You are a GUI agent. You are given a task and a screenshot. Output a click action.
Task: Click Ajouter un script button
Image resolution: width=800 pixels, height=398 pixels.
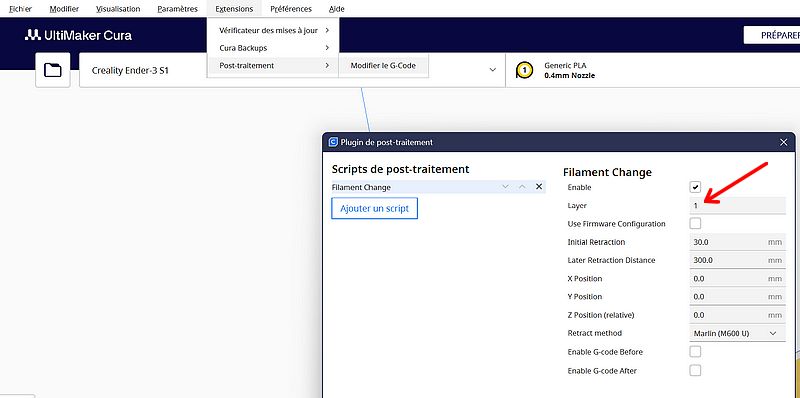374,208
